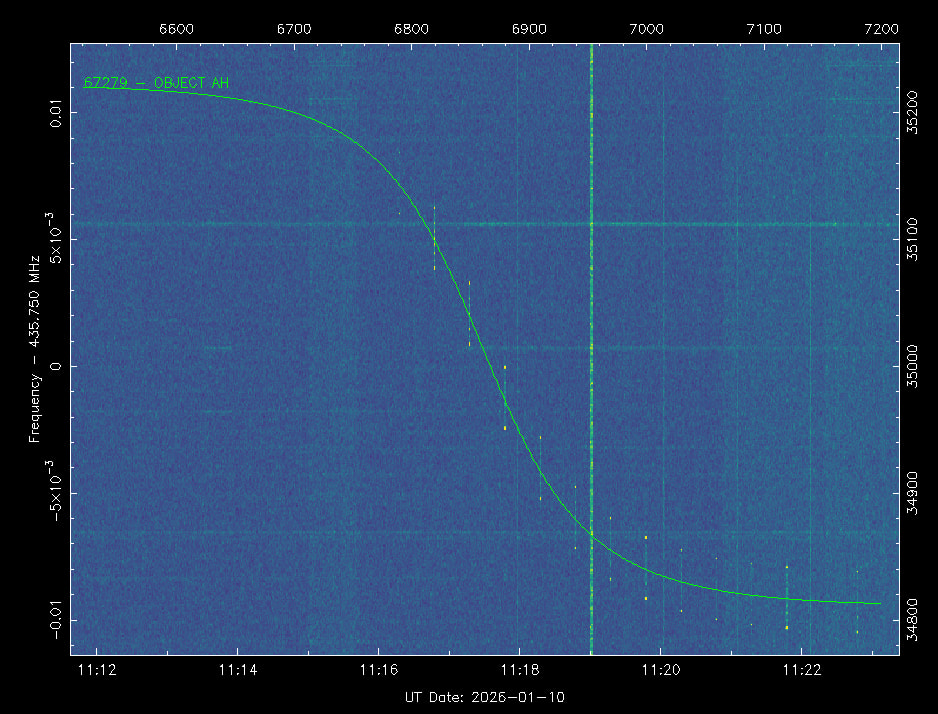
Task: Click the "Frequency - 435.750 MHz" axis title
Action: 35,350
